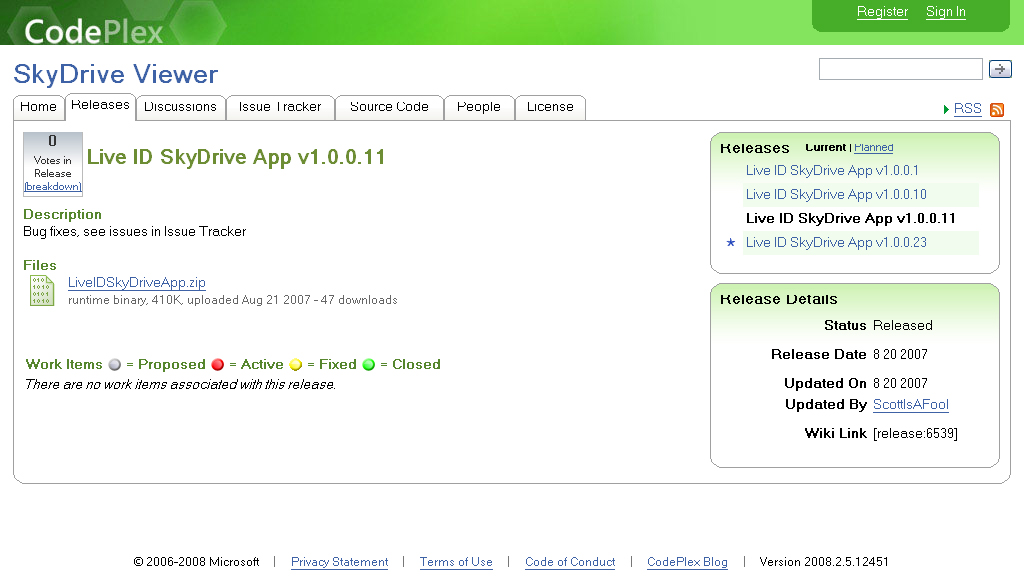The width and height of the screenshot is (1024, 582).
Task: Click the search arrow button
Action: tap(1000, 69)
